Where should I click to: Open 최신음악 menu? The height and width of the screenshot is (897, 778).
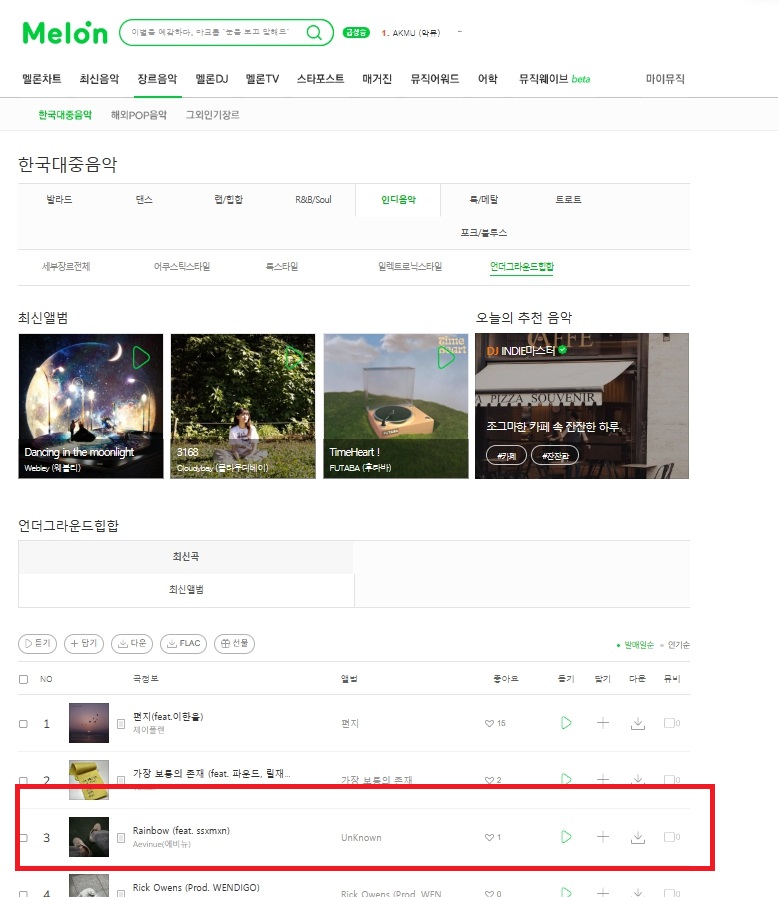pos(100,78)
